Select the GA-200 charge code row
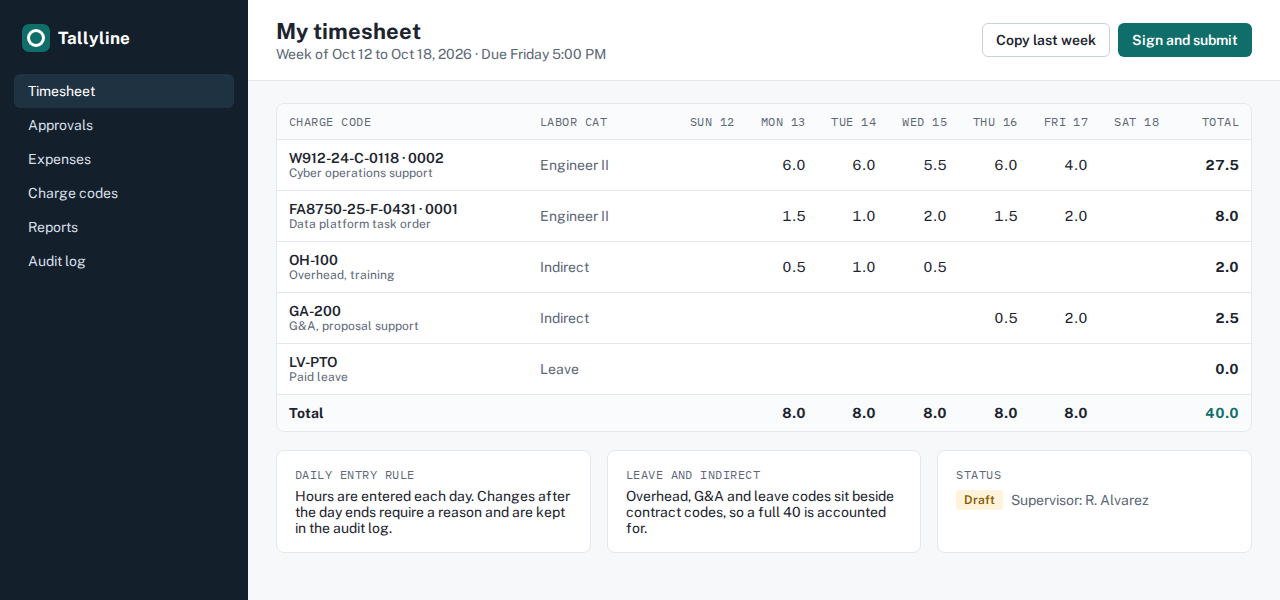The image size is (1280, 600). click(764, 318)
